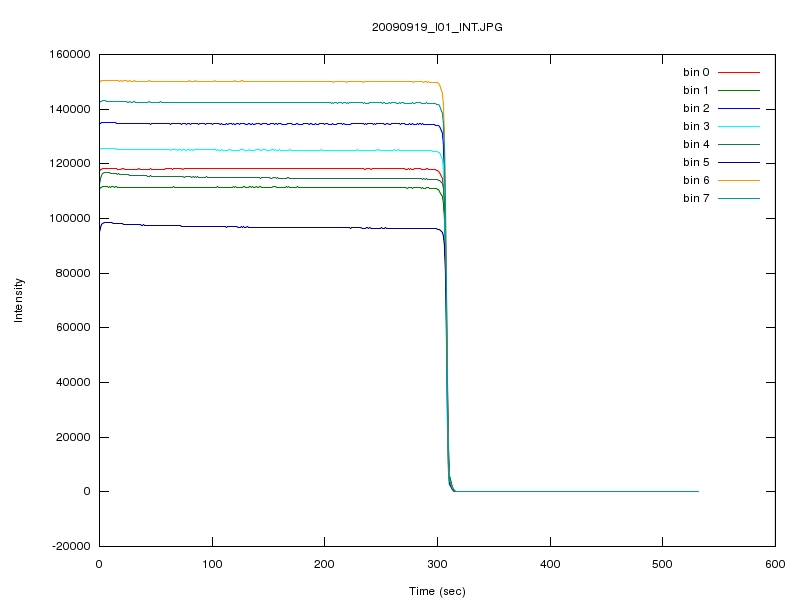Click the plot title 20090919_I01_INT.JPG

click(437, 27)
